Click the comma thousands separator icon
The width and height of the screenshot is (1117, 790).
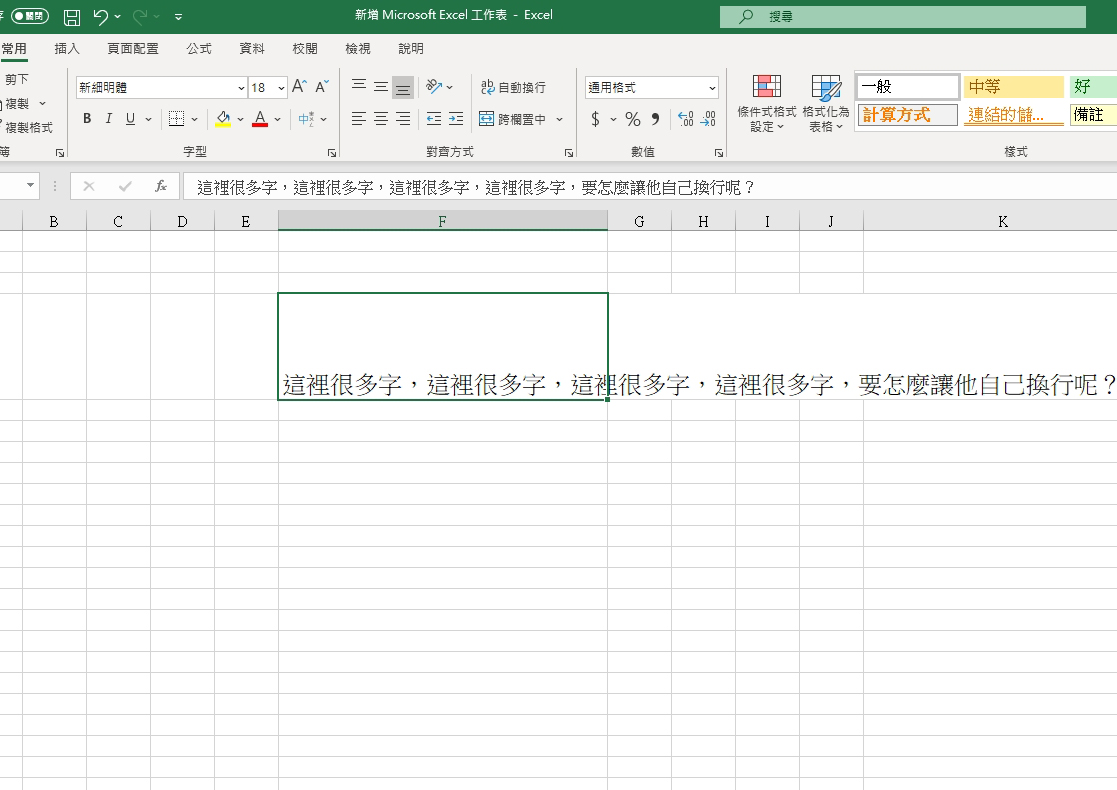pos(654,118)
